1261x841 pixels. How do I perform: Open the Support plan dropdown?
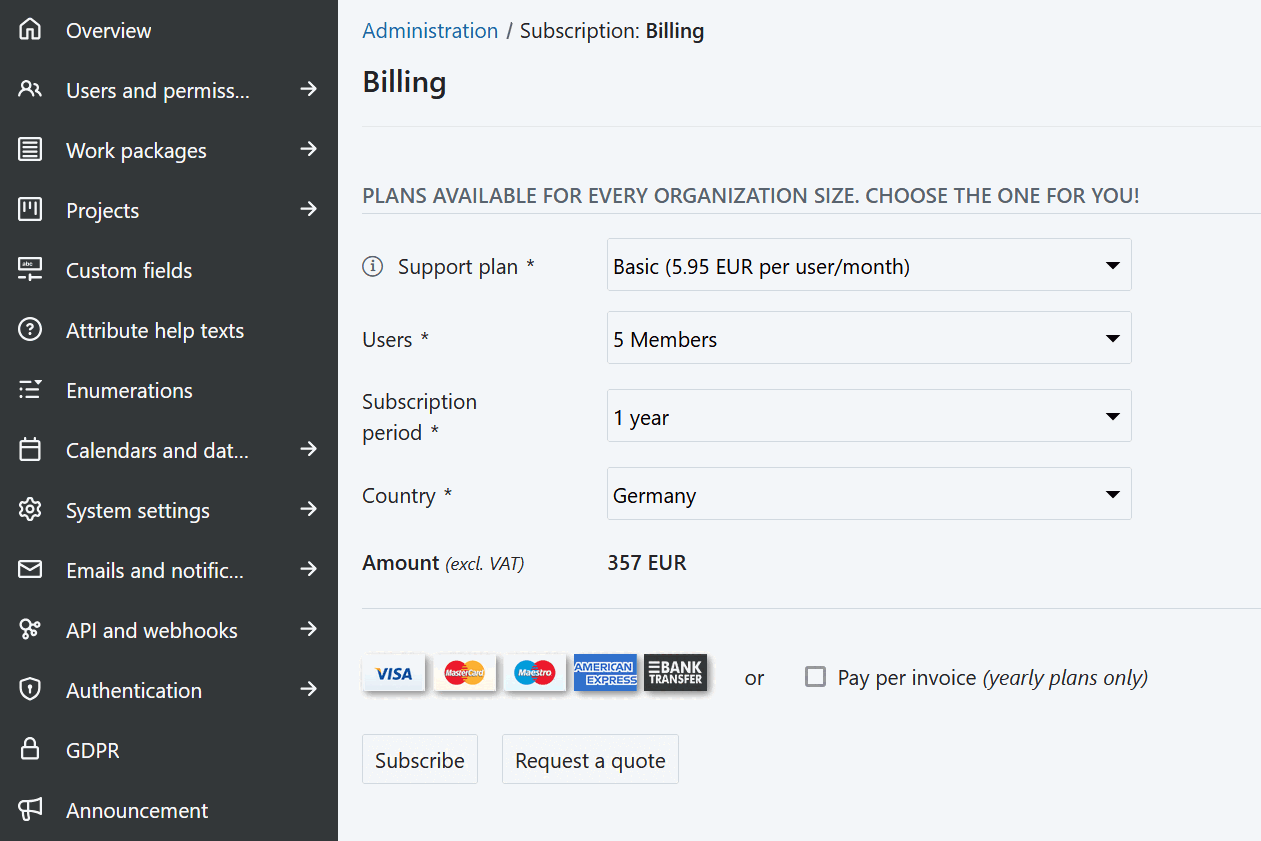coord(868,265)
